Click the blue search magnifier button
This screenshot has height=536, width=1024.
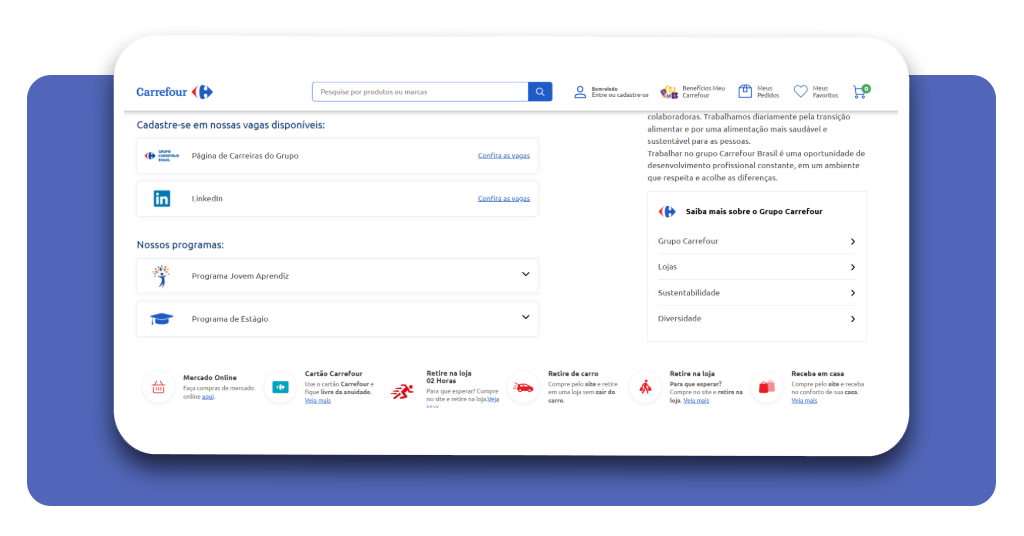540,92
